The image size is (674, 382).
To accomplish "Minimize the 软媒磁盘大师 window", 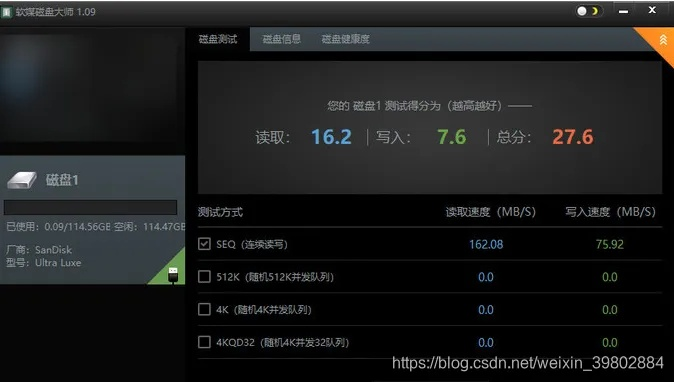I will click(x=623, y=12).
